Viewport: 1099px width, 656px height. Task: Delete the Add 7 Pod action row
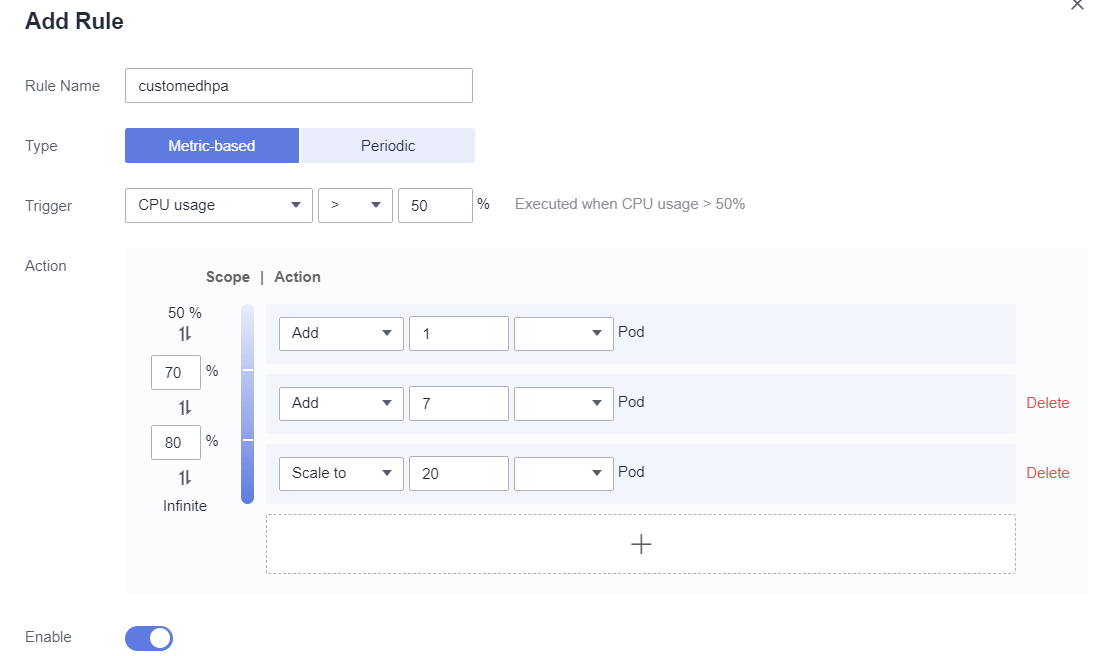1047,403
